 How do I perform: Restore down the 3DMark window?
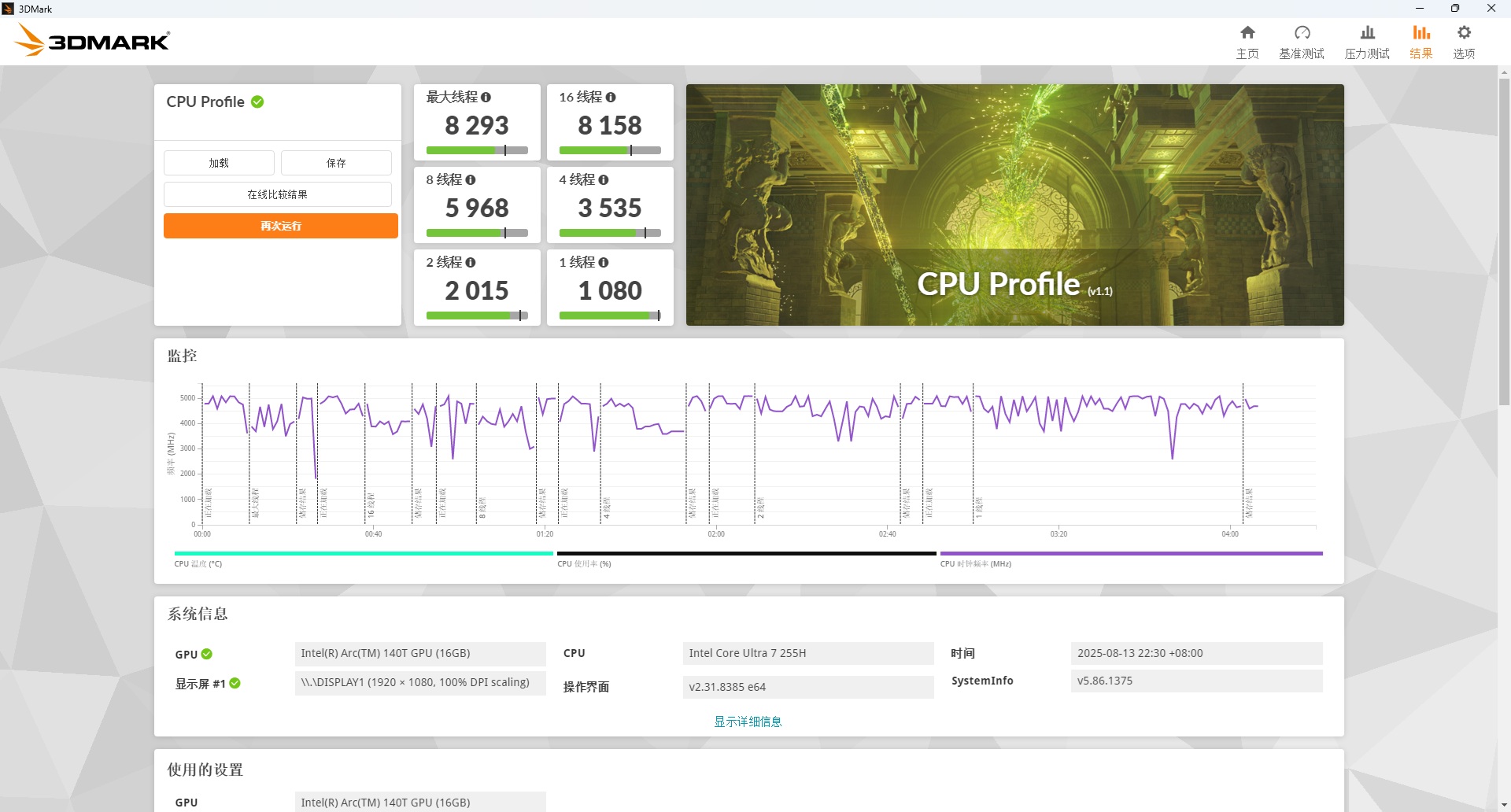pyautogui.click(x=1455, y=9)
